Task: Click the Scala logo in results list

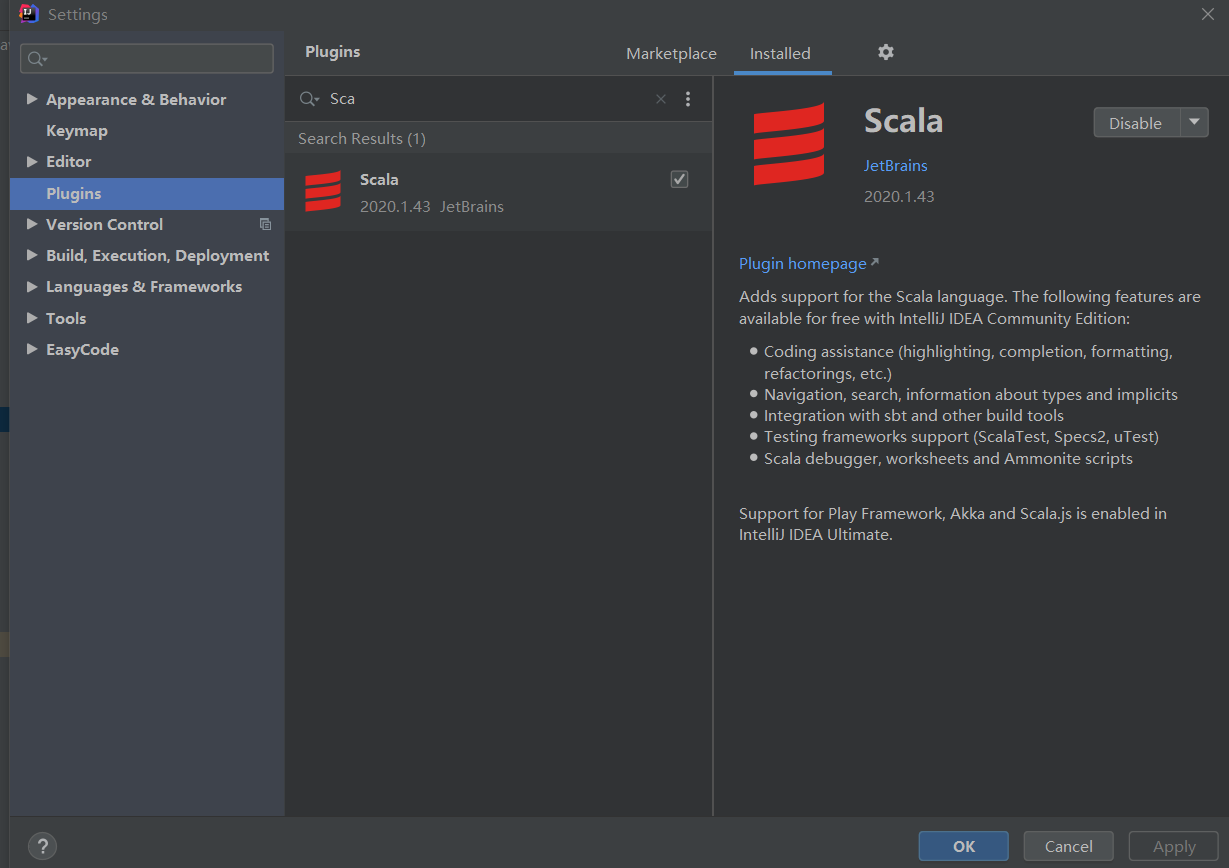Action: tap(323, 192)
